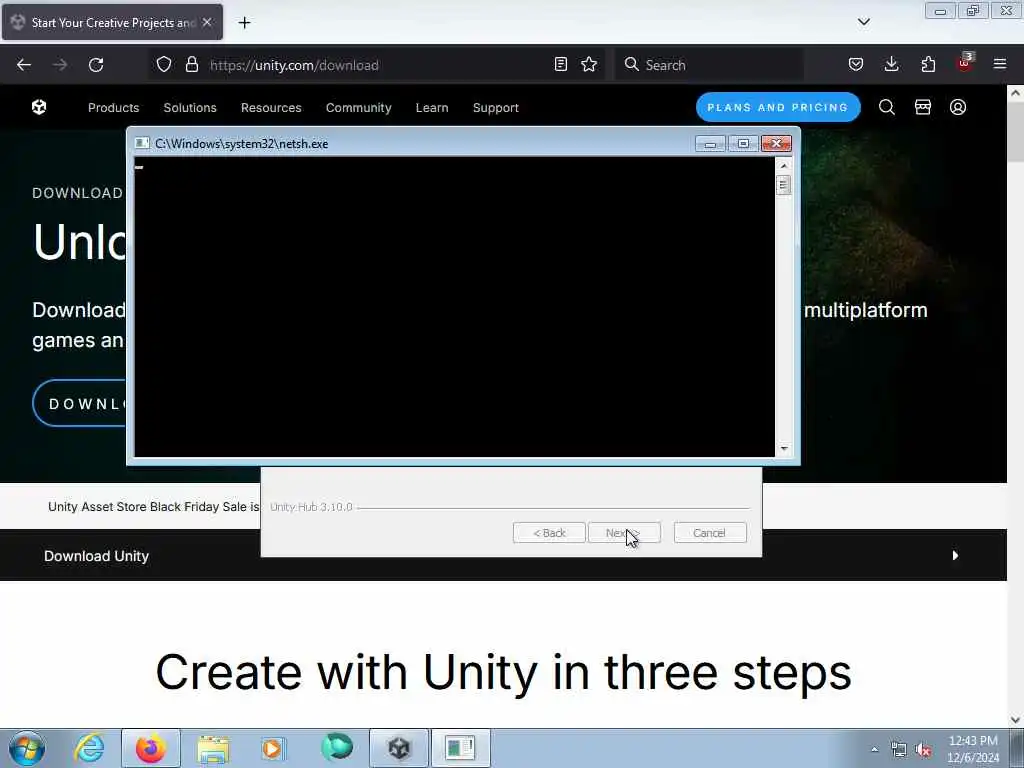
Task: Reload the Unity download page
Action: point(96,65)
